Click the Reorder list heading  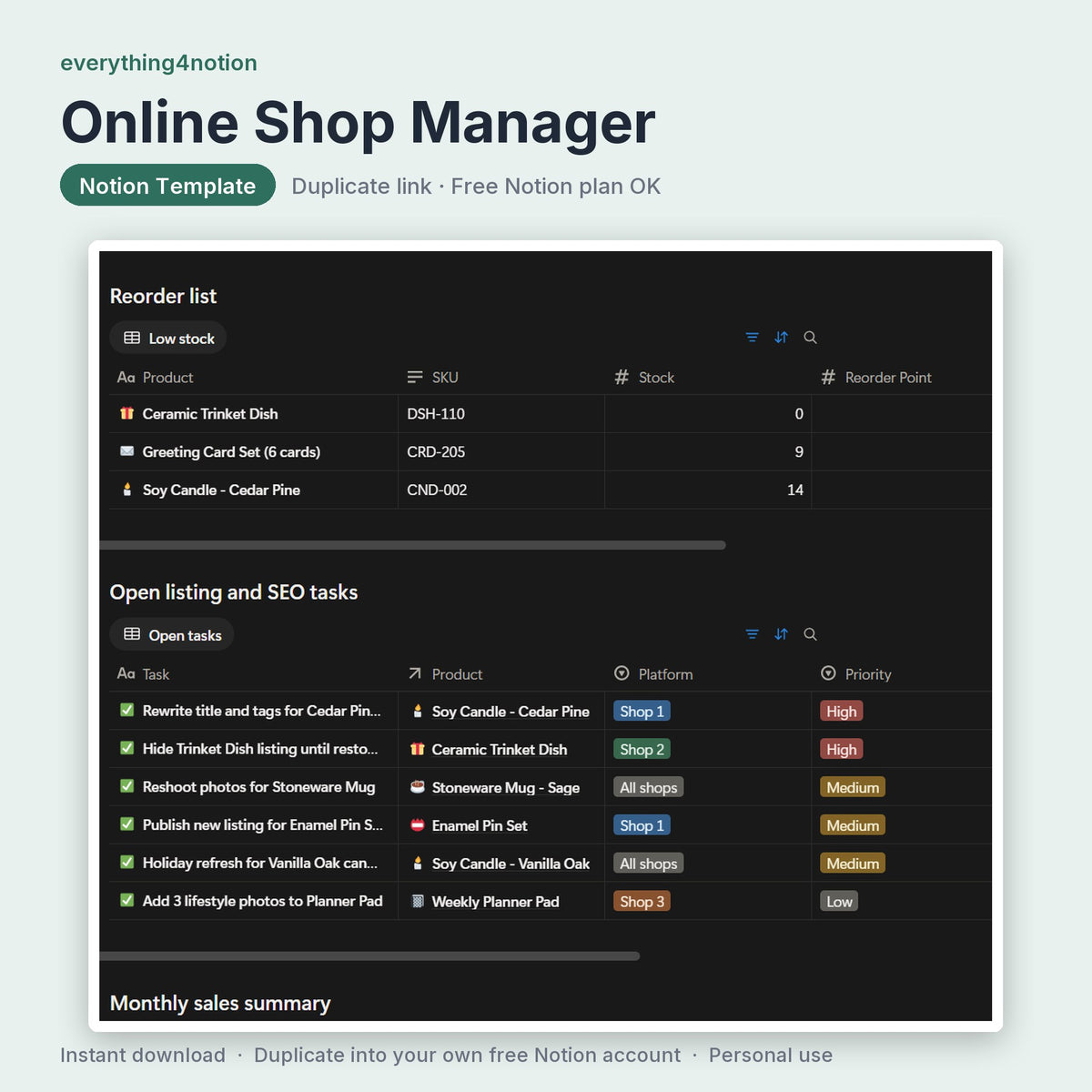point(163,296)
